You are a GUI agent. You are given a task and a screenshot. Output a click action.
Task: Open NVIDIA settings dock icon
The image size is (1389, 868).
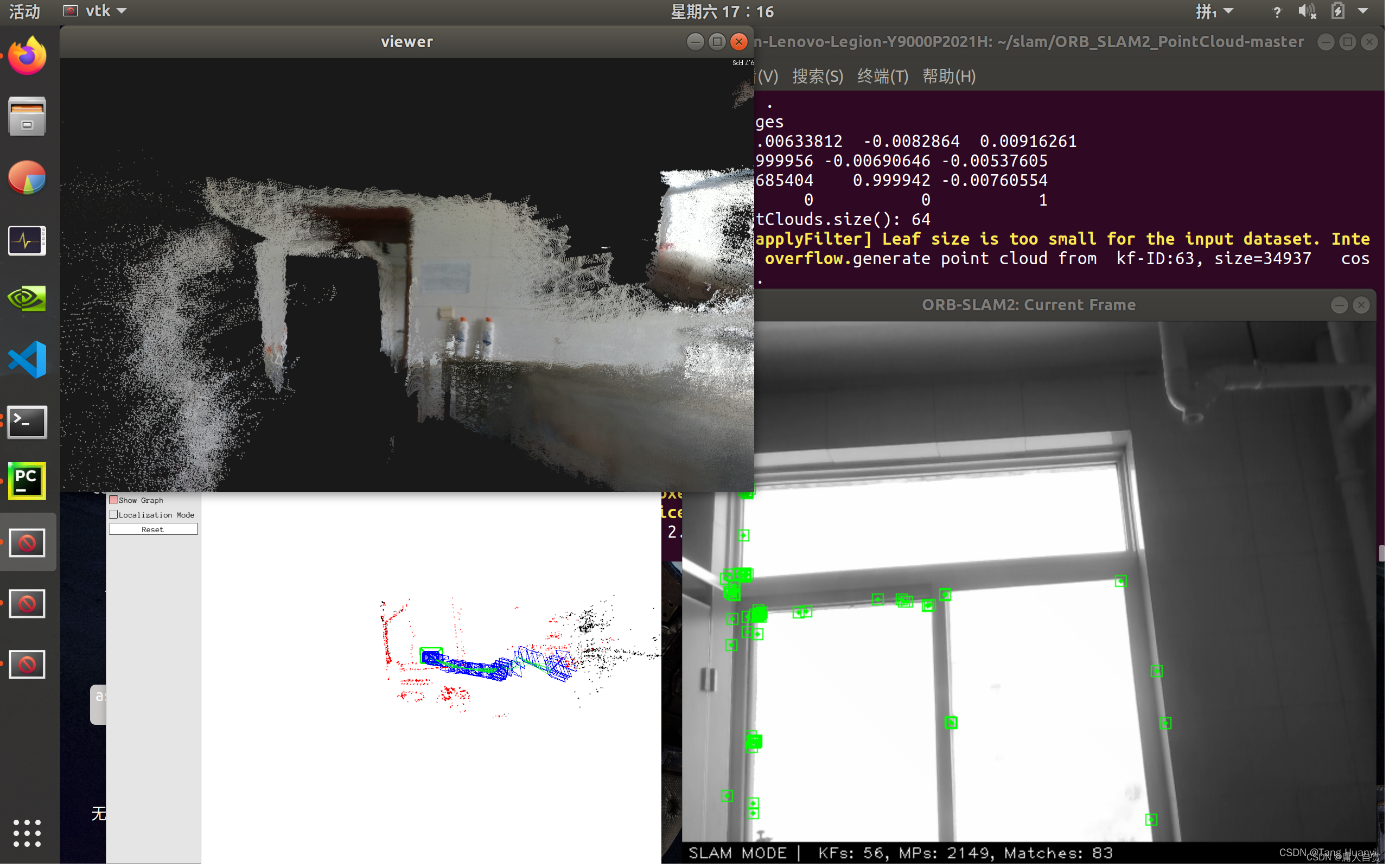coord(27,299)
